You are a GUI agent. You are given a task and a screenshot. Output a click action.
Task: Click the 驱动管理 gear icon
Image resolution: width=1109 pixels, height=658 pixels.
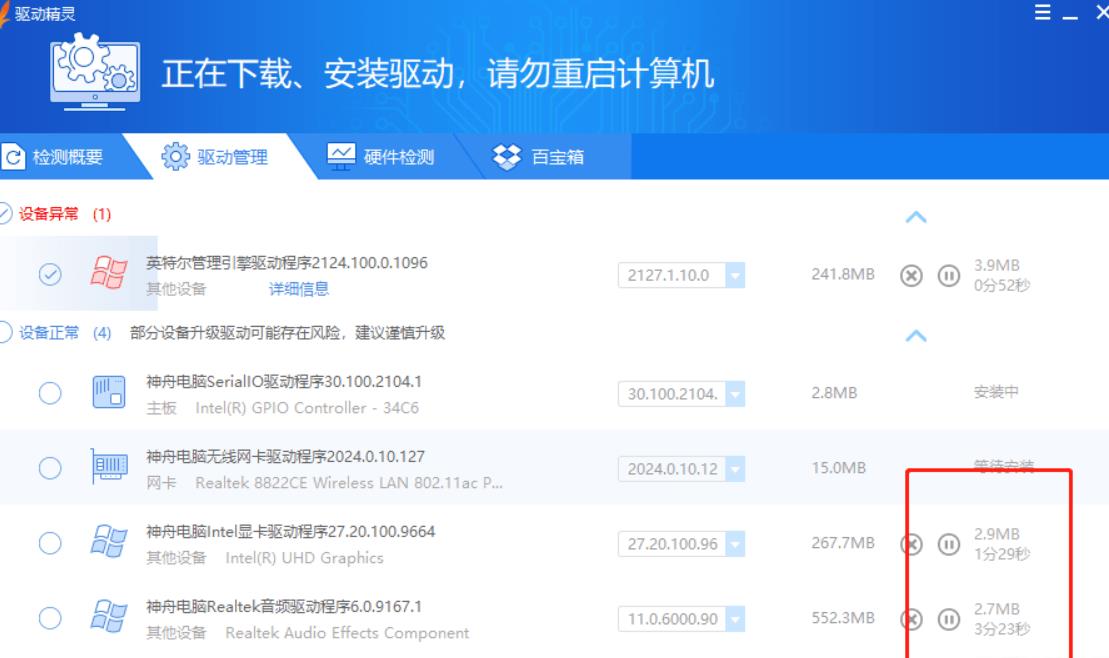(x=175, y=156)
